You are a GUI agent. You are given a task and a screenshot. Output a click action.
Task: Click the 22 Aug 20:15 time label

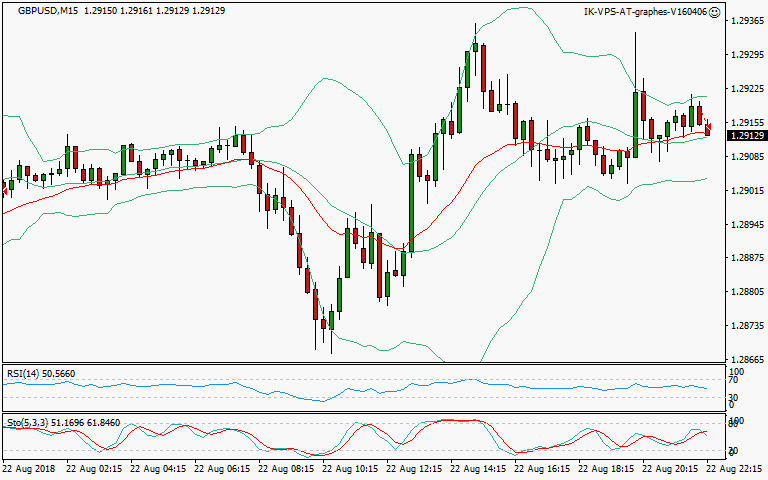tap(670, 469)
